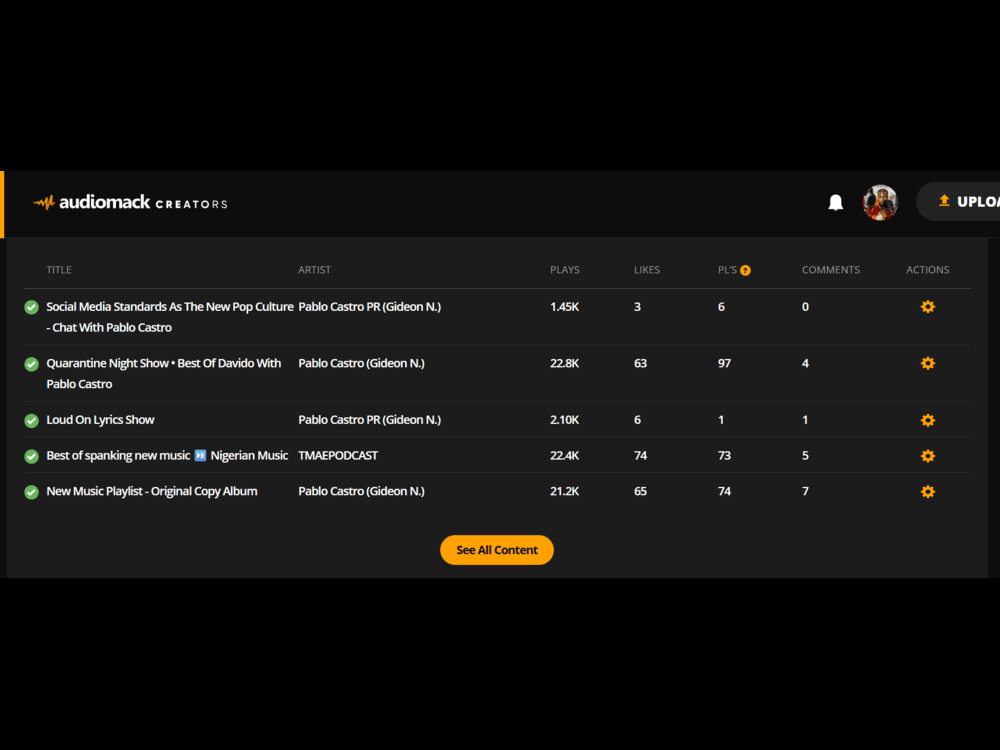Image resolution: width=1000 pixels, height=750 pixels.
Task: Open 'Best of spanking new music' title
Action: (x=167, y=455)
